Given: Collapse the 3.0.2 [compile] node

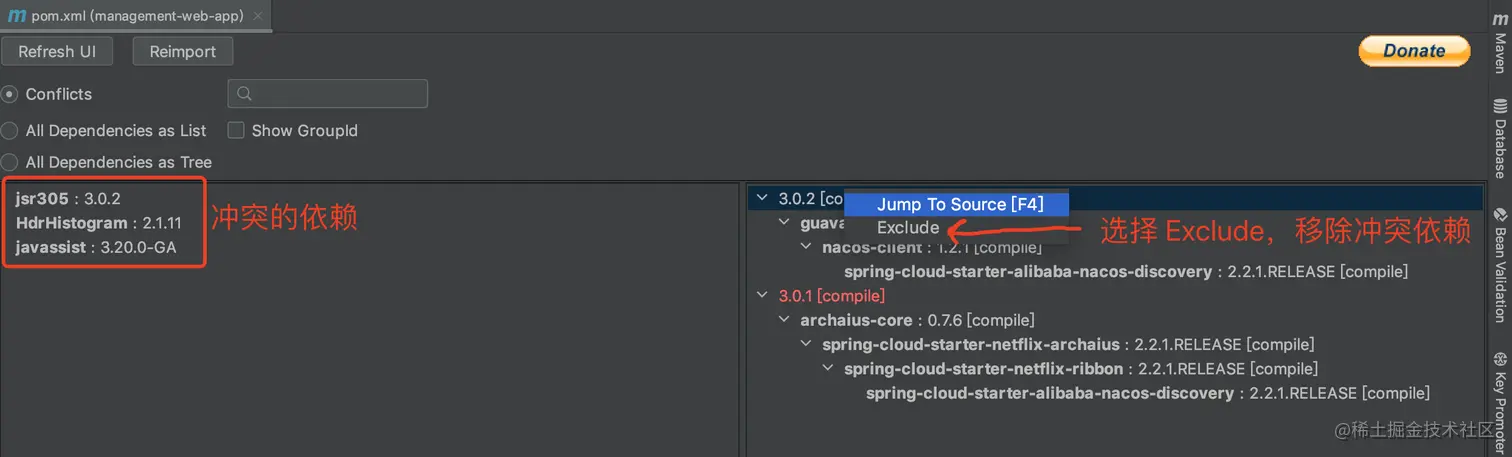Looking at the screenshot, I should [764, 198].
